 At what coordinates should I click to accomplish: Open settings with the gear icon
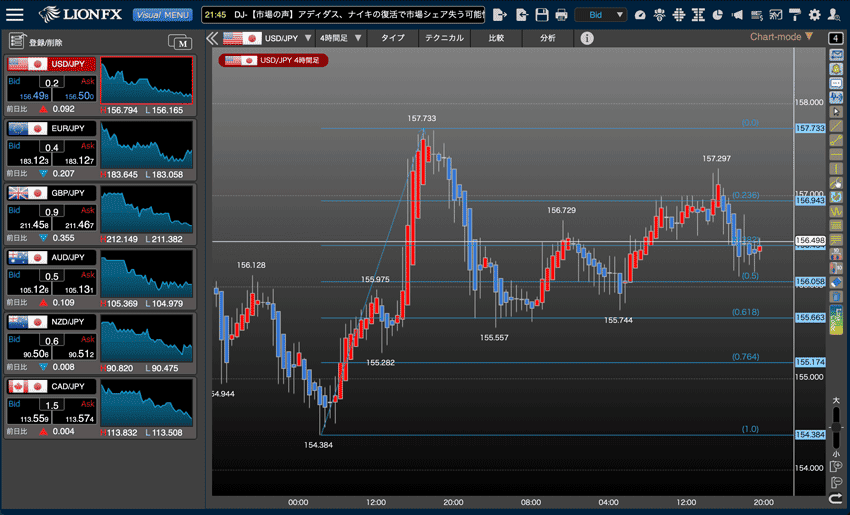814,15
